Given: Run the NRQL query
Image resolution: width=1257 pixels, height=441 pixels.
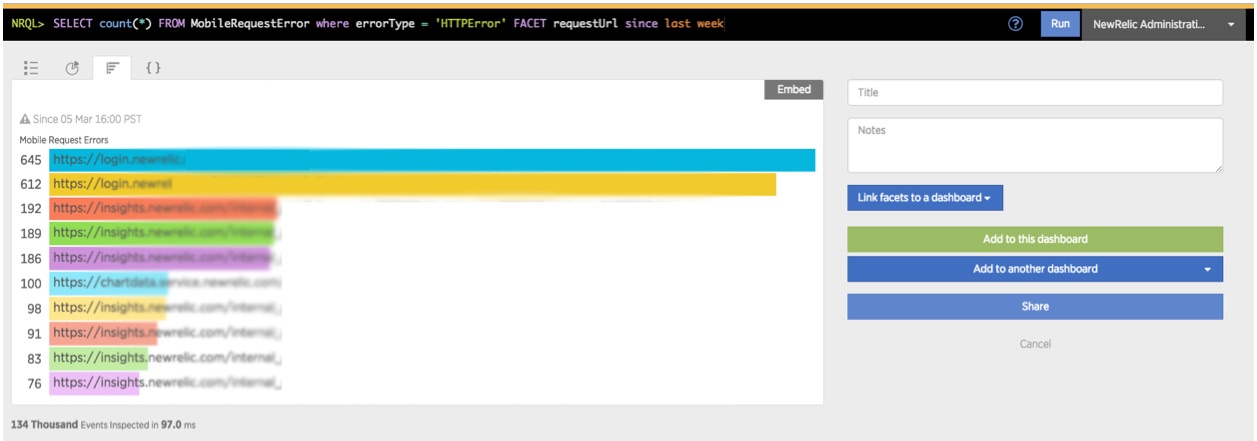Looking at the screenshot, I should [x=1060, y=24].
